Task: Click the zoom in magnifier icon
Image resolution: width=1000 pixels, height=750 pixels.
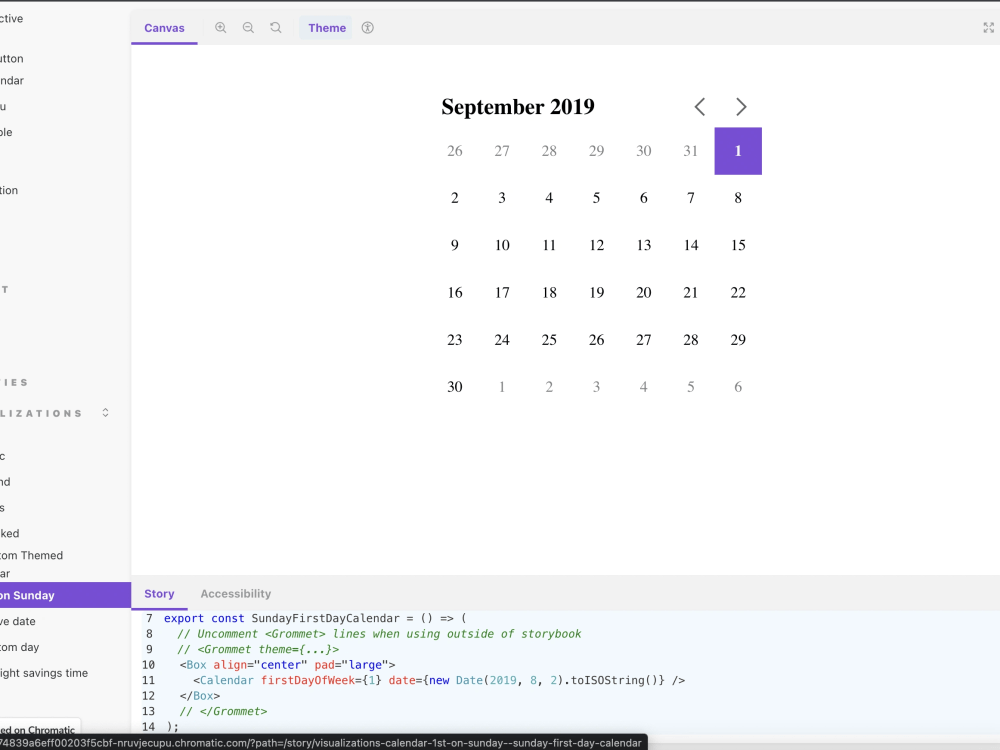Action: click(221, 27)
